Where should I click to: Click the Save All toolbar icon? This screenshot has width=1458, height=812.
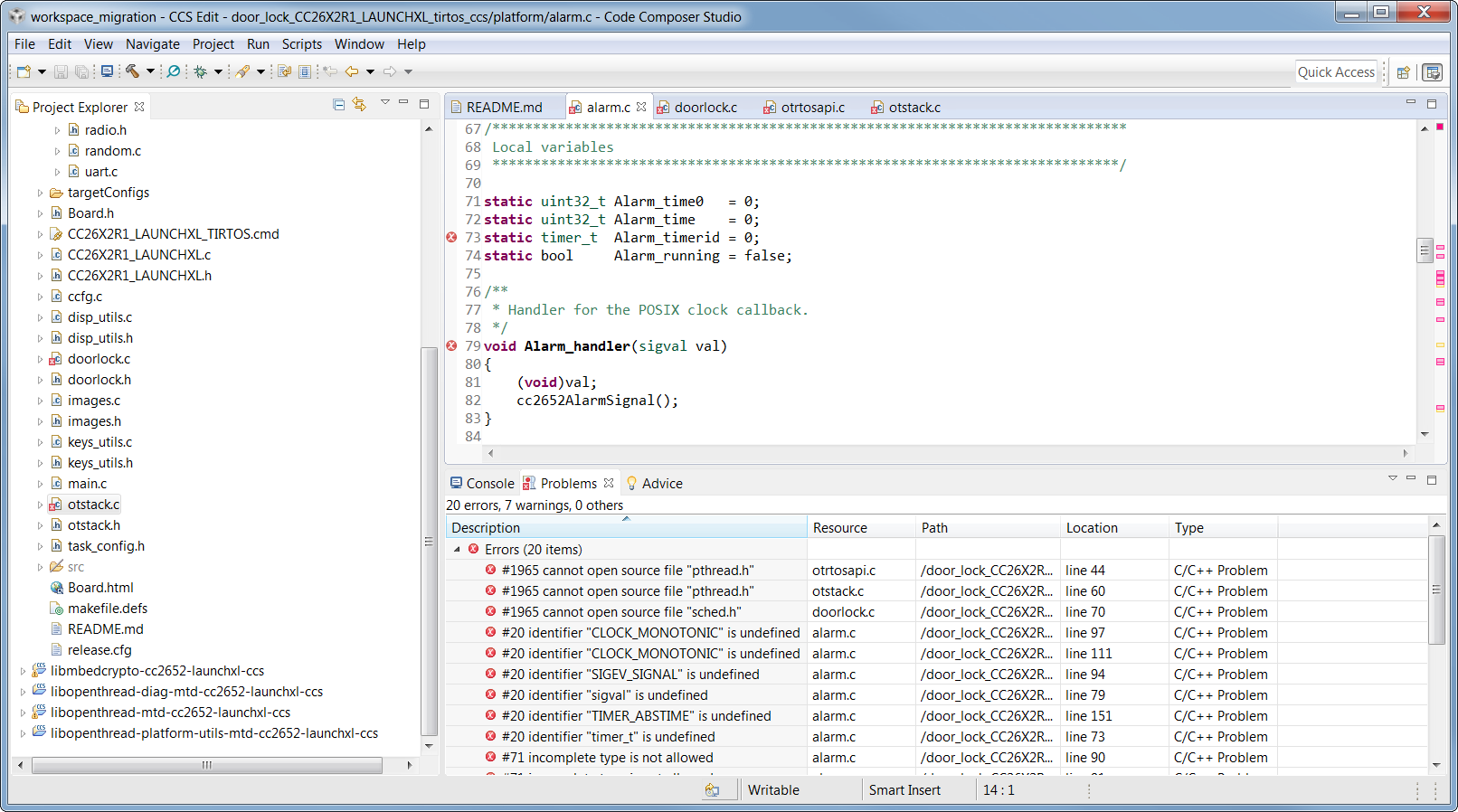pyautogui.click(x=81, y=71)
